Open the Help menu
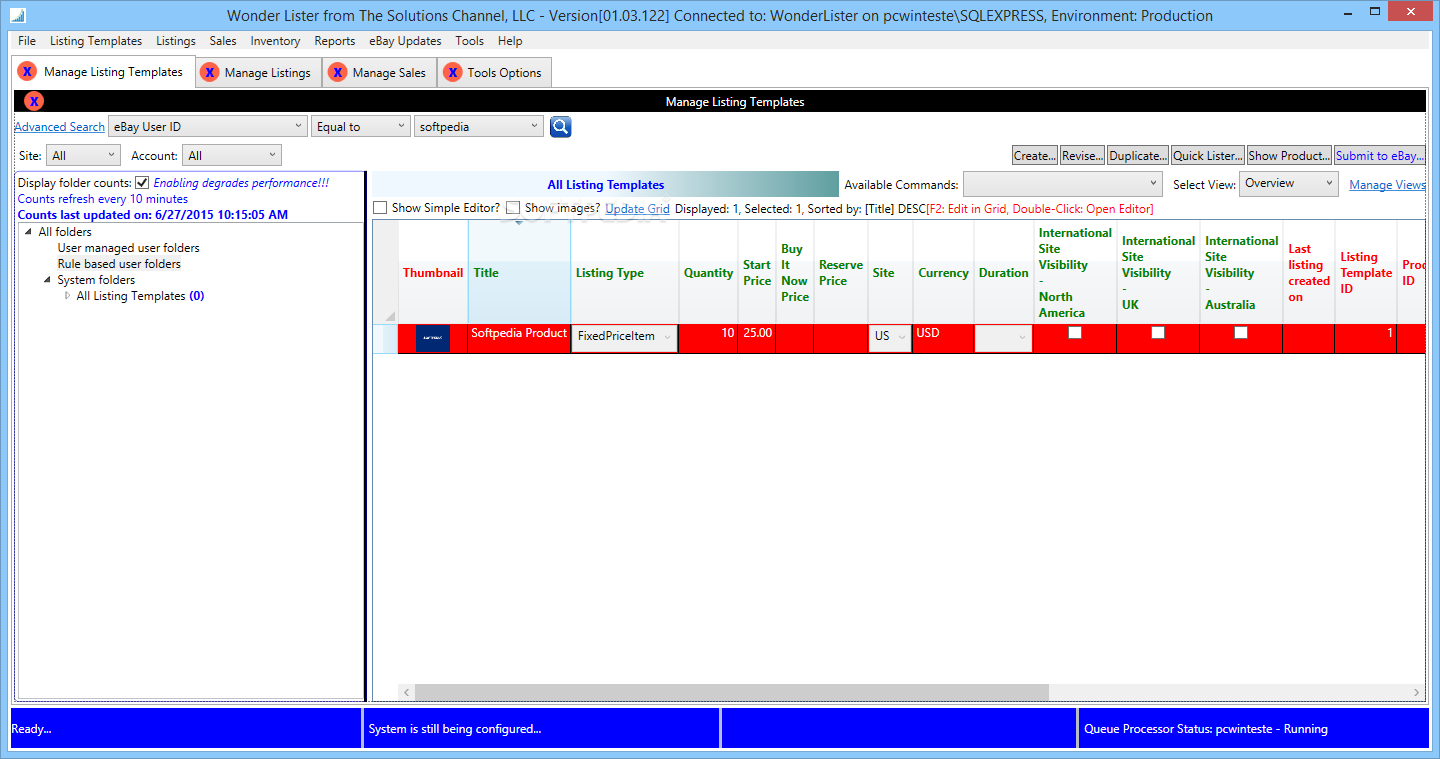Image resolution: width=1440 pixels, height=759 pixels. coord(510,41)
